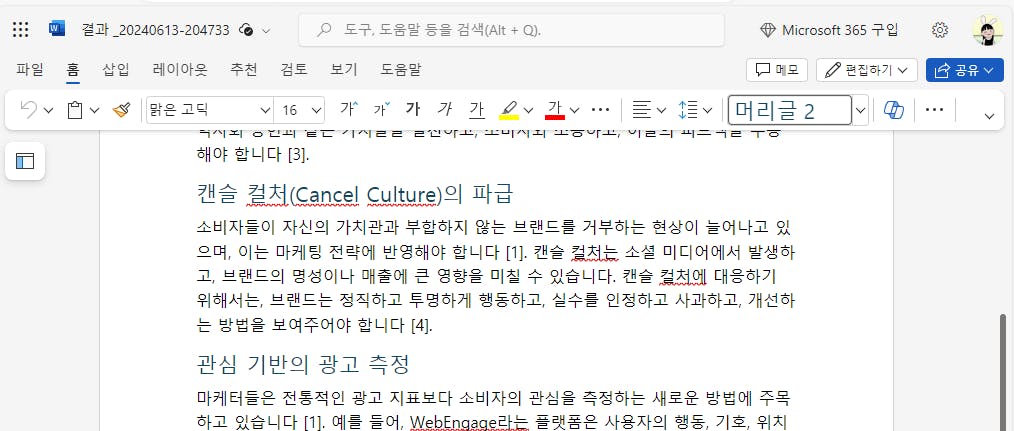Toggle underline 가 formatting
The height and width of the screenshot is (431, 1014).
(477, 110)
